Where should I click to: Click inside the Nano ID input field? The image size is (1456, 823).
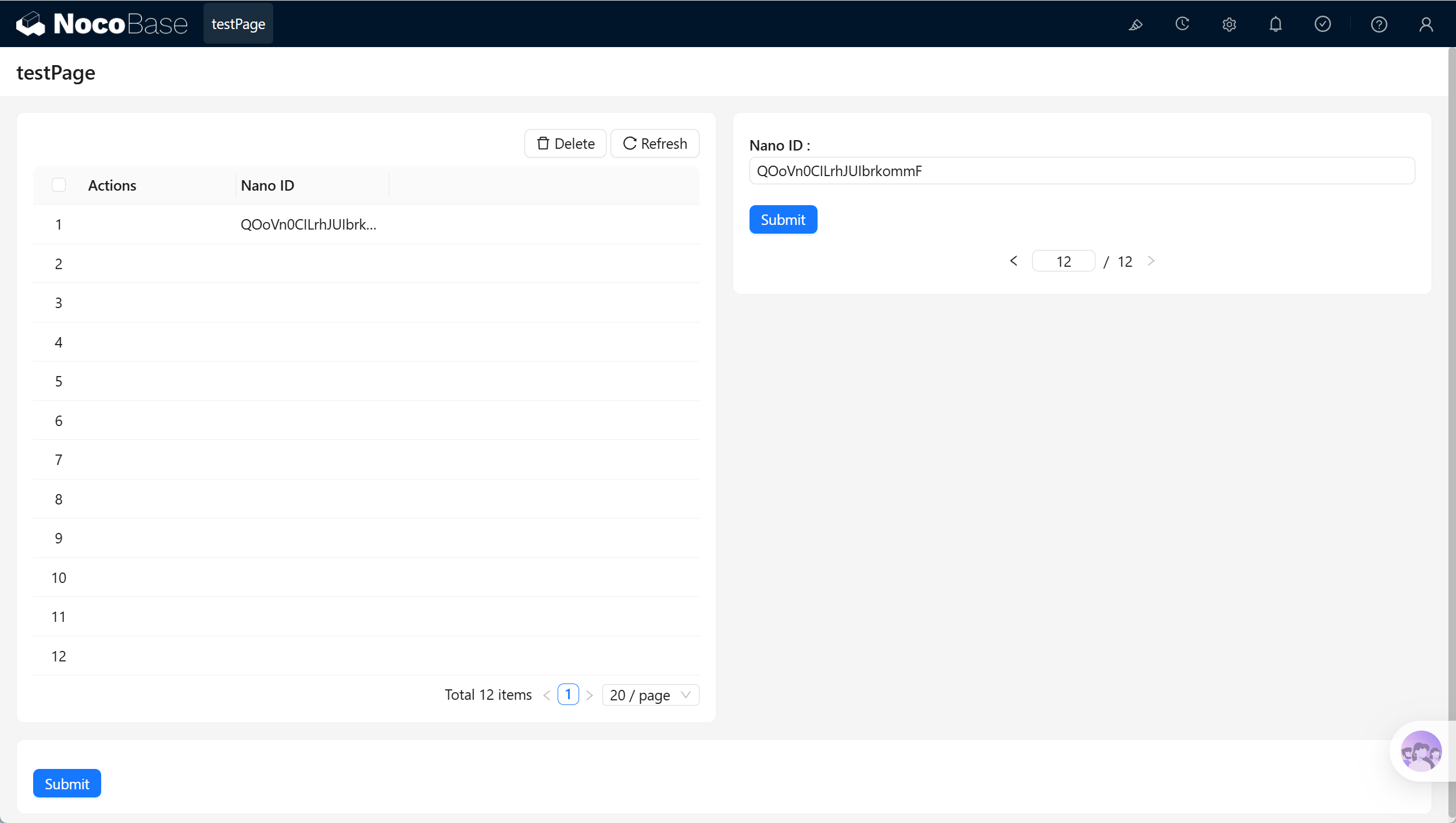click(1082, 171)
